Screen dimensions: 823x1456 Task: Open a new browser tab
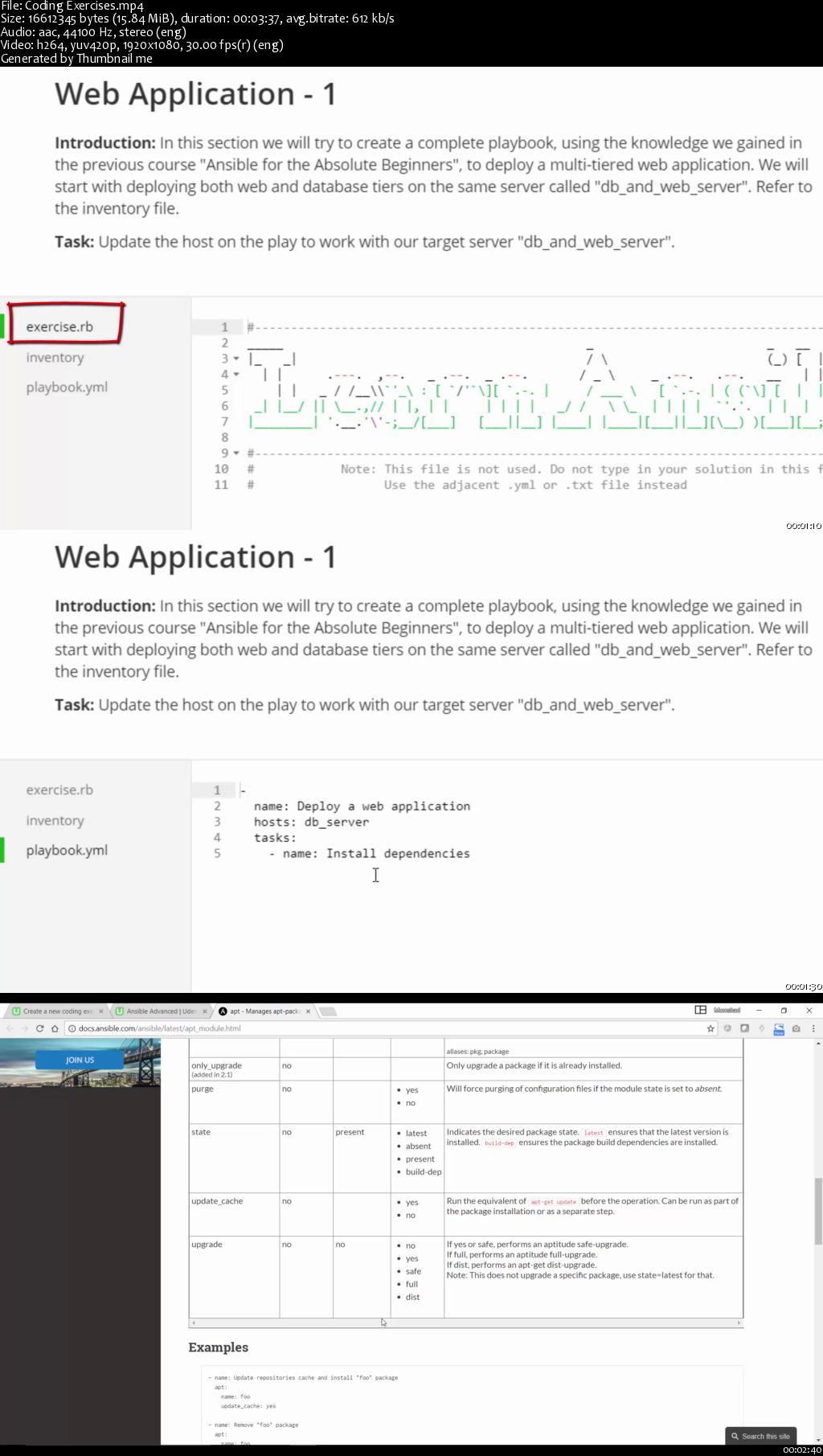point(327,1011)
